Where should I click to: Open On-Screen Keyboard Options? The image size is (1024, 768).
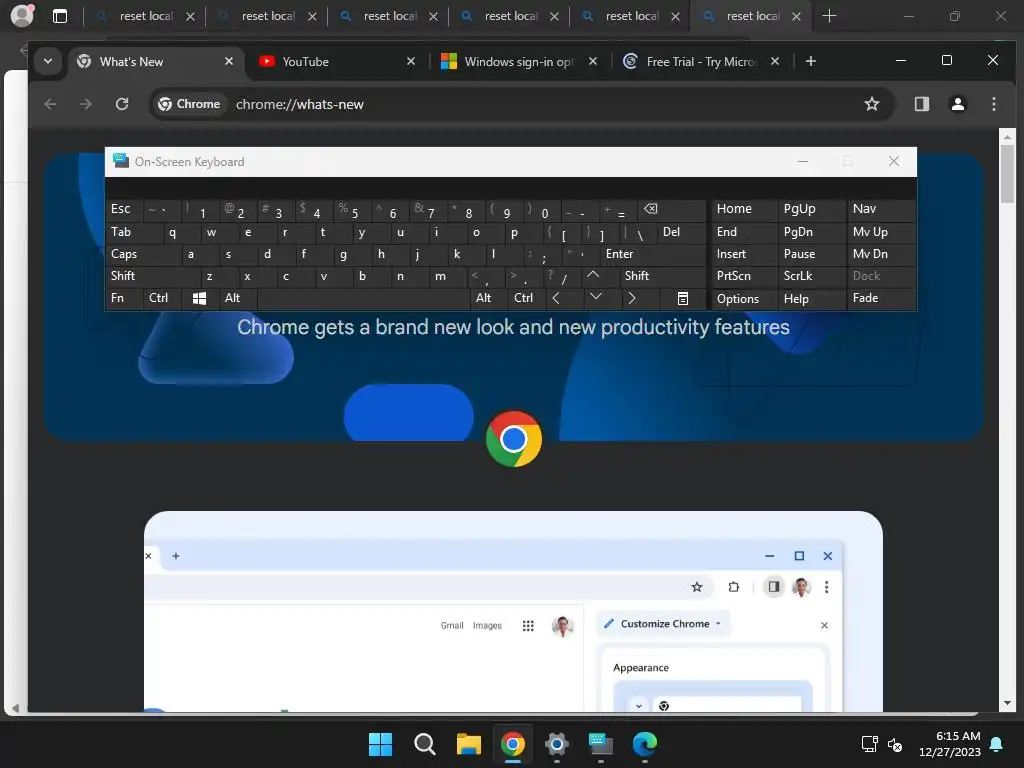744,298
